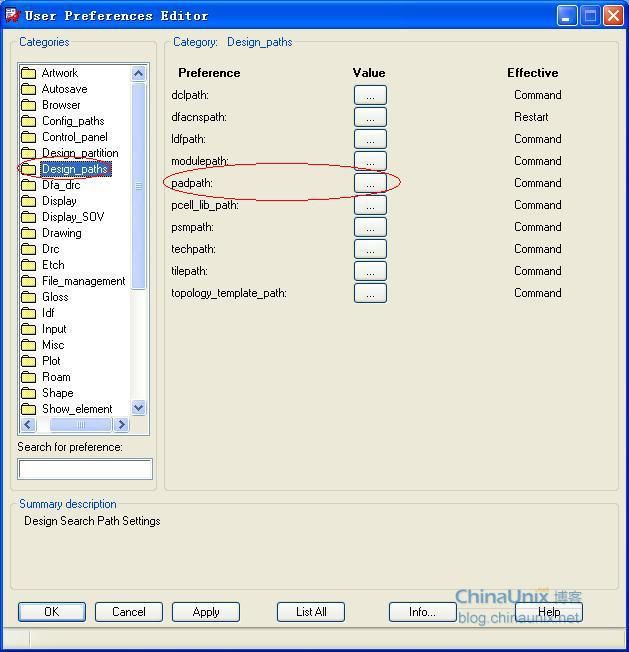629x652 pixels.
Task: Click the User Preferences Editor title icon
Action: point(12,15)
